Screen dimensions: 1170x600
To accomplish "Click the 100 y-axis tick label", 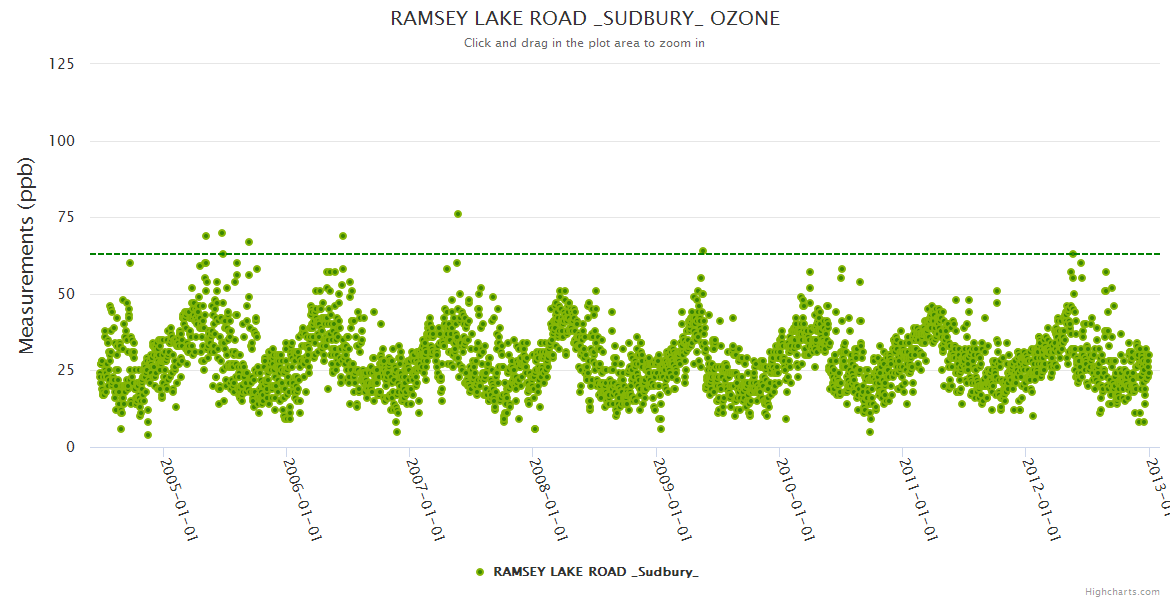I will coord(61,141).
